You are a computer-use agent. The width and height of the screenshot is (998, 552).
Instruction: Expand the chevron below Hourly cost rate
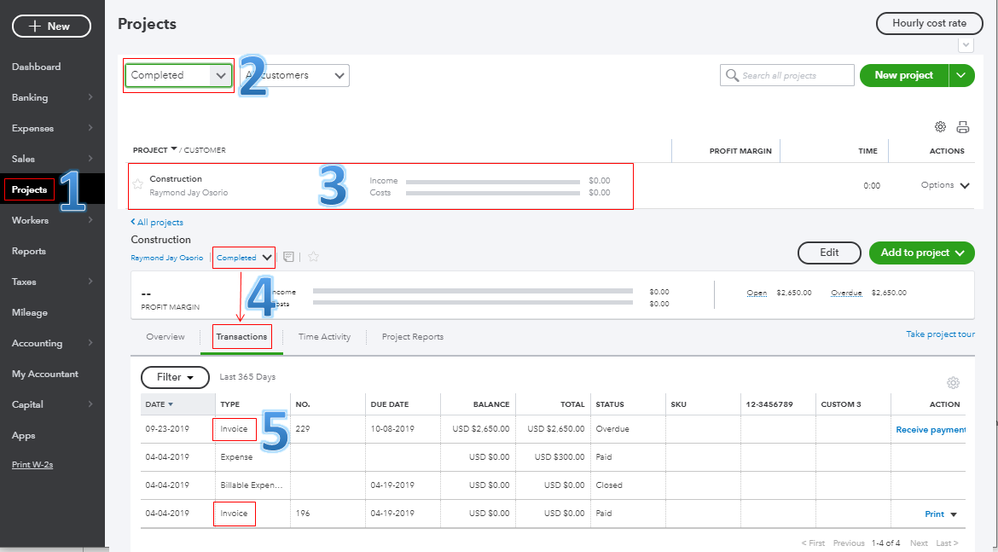pyautogui.click(x=966, y=45)
